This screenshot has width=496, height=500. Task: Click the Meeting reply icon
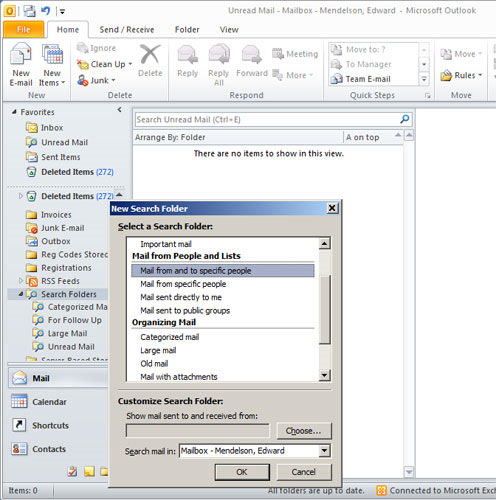point(278,54)
